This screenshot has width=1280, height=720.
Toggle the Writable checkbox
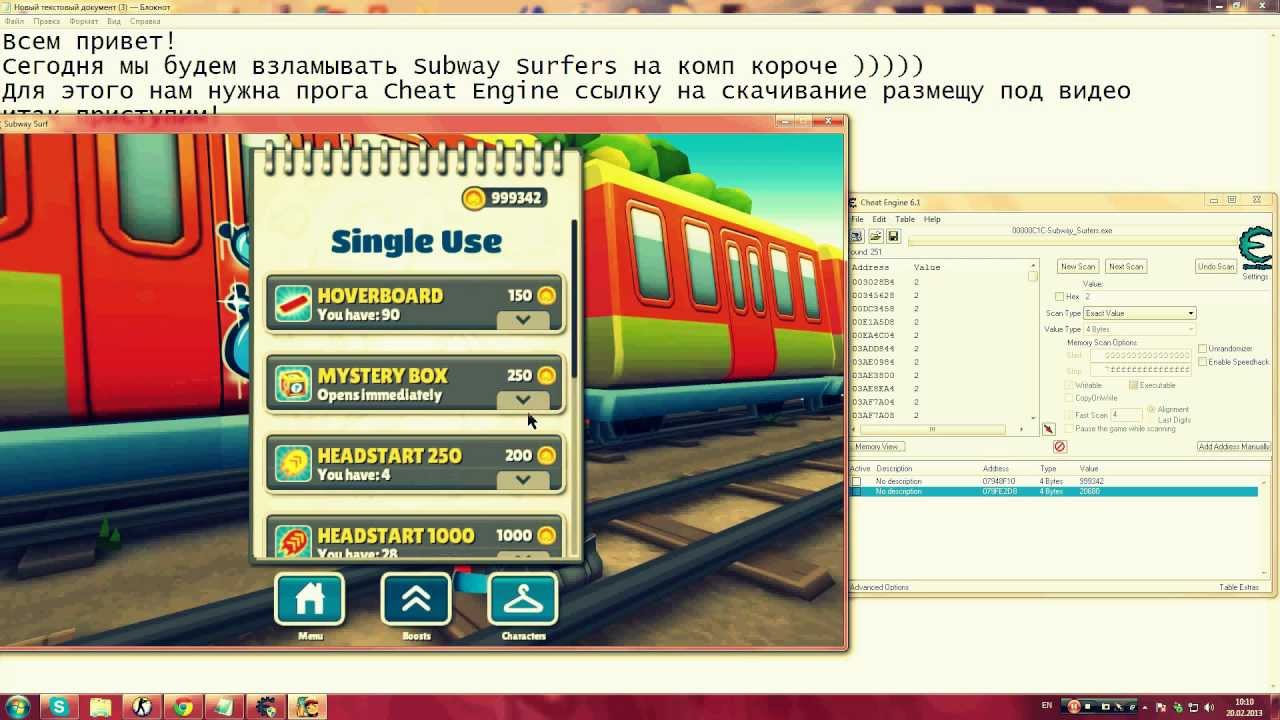coord(1070,385)
